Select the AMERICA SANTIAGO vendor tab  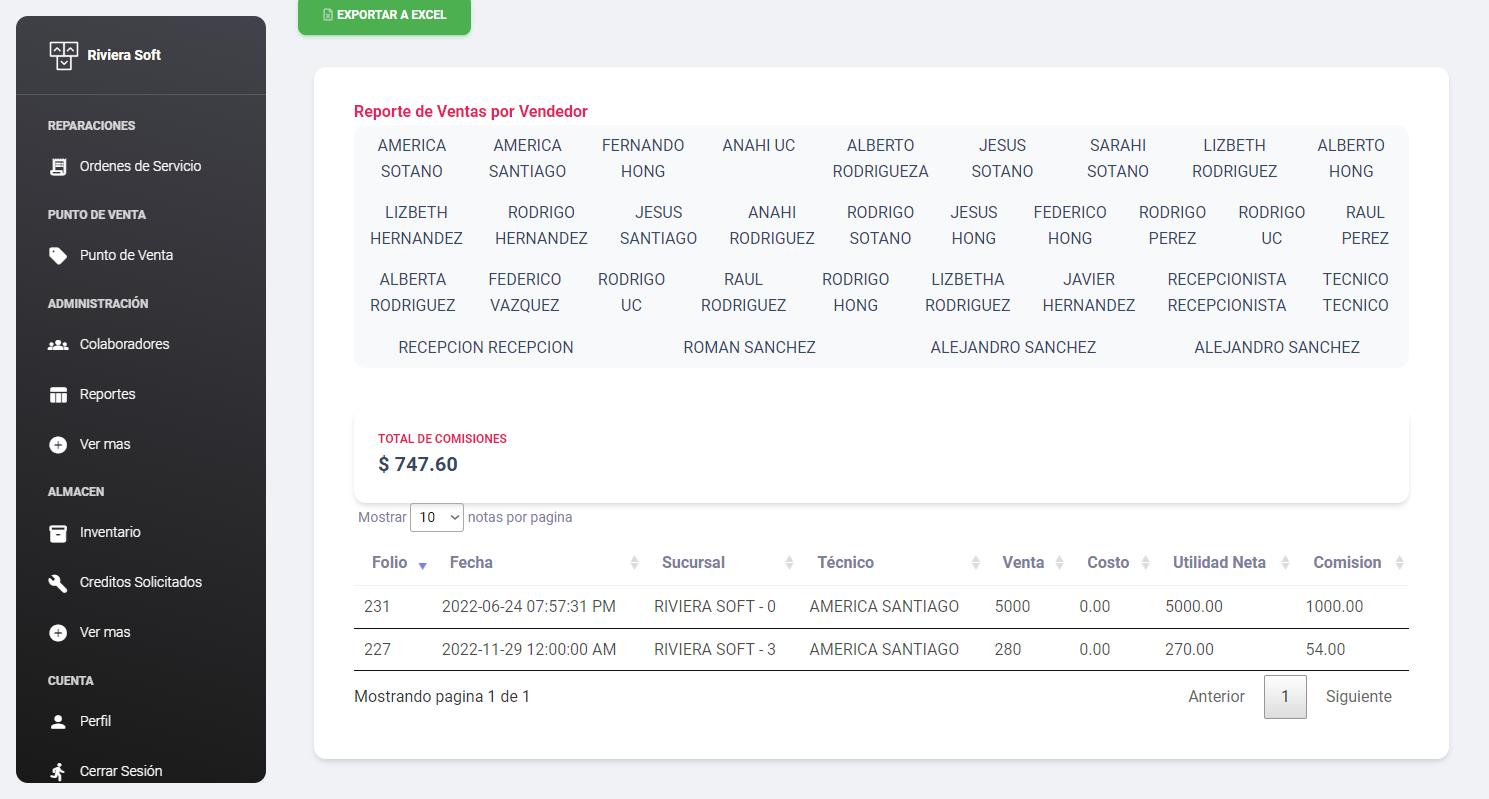(527, 158)
